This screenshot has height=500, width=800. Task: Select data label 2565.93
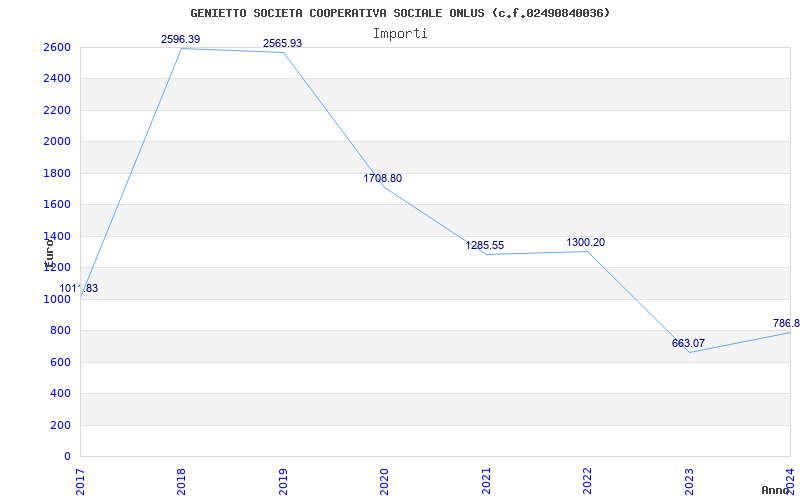coord(283,43)
